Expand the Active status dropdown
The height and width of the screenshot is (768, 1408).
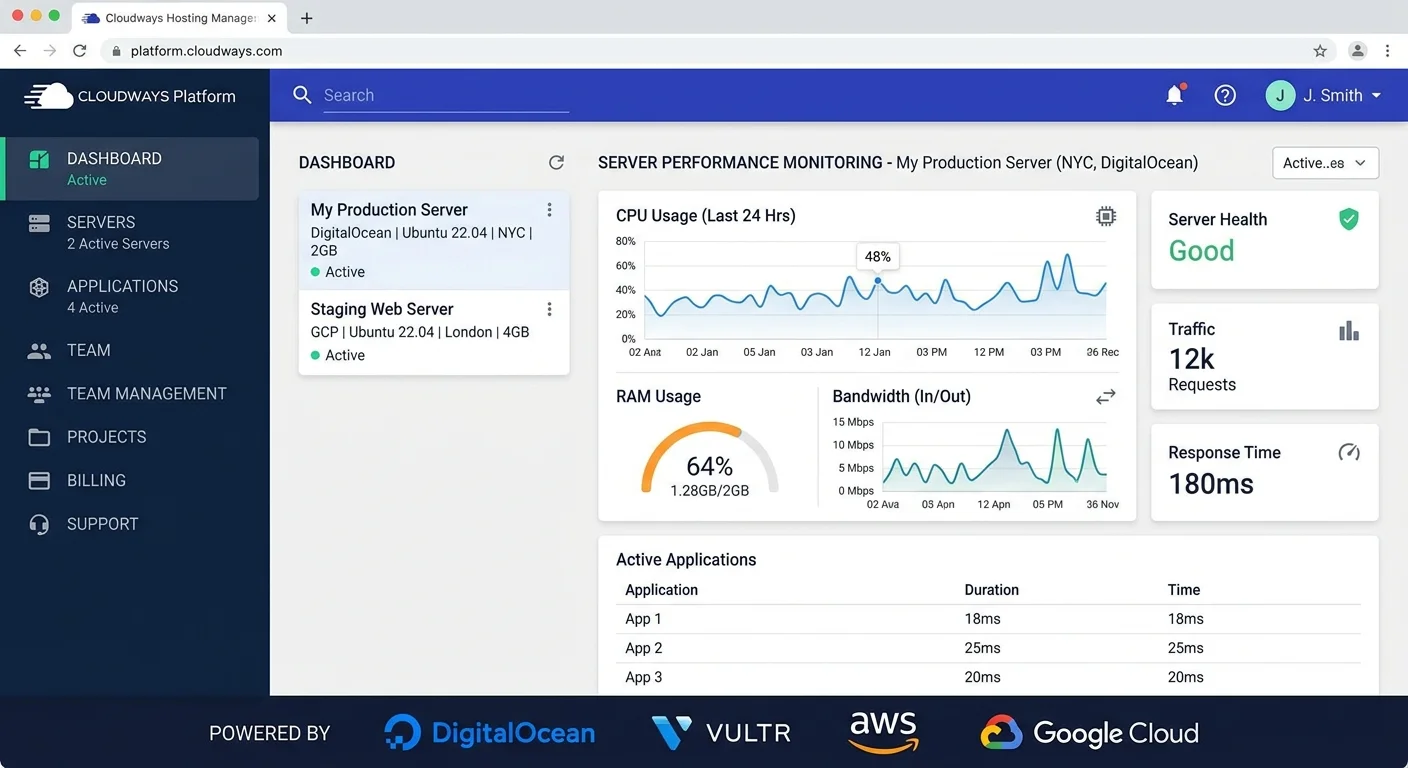coord(1325,163)
